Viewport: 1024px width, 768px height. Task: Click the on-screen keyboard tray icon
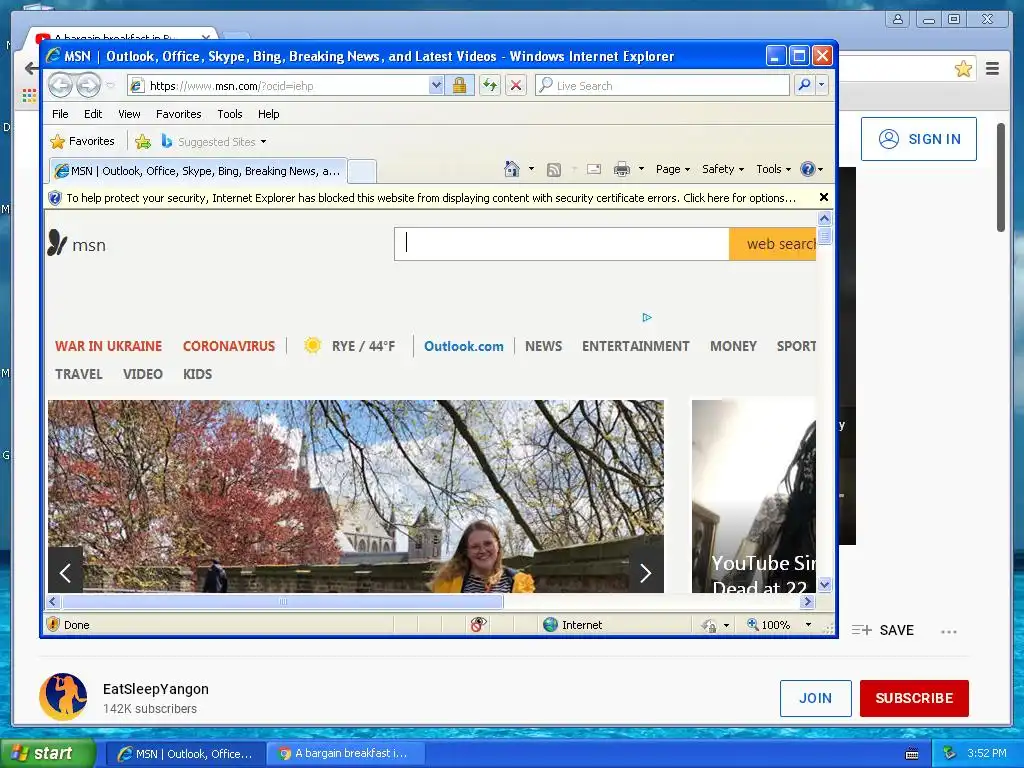(x=912, y=754)
